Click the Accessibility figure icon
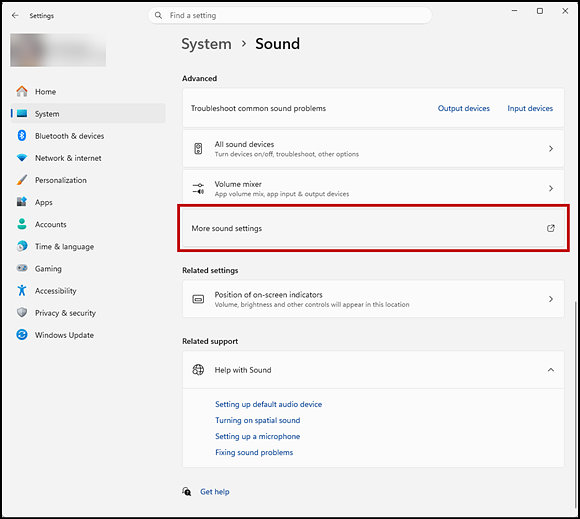The width and height of the screenshot is (580, 519). pyautogui.click(x=22, y=290)
